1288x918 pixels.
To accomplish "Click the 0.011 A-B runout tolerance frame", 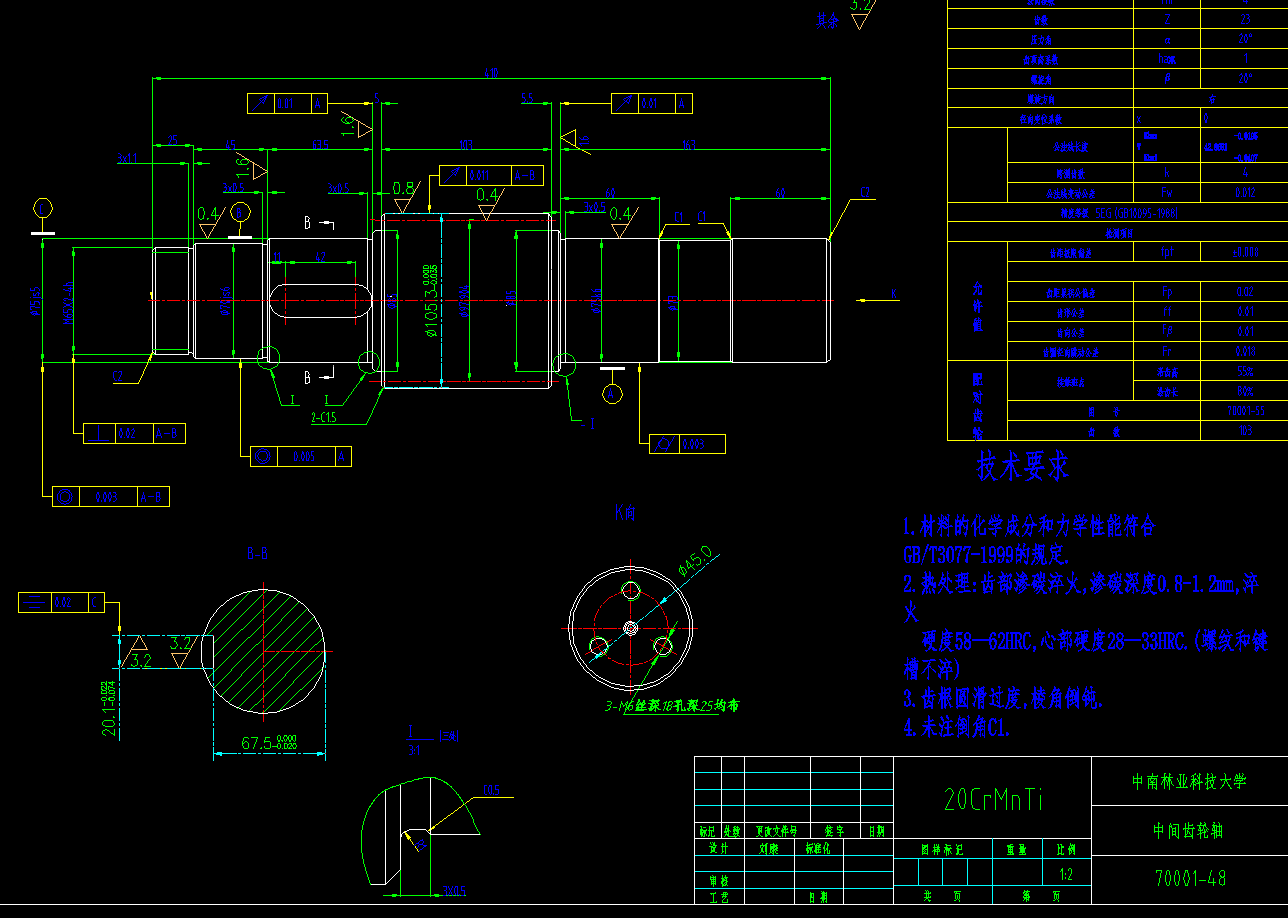I will pos(492,175).
